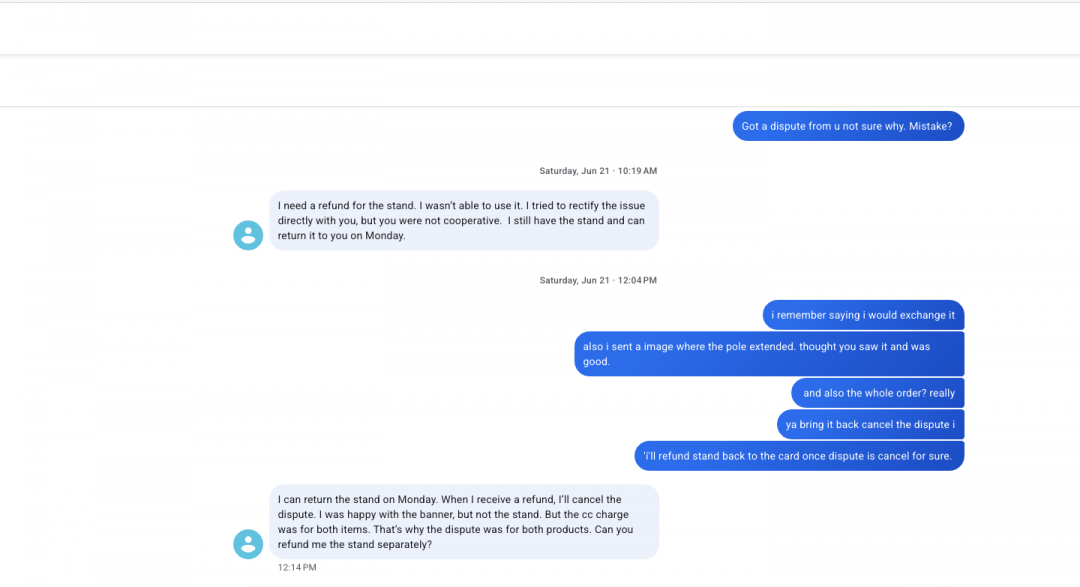This screenshot has width=1080, height=587.
Task: Click the "ya bring it back cancel the dispute" message
Action: click(870, 424)
